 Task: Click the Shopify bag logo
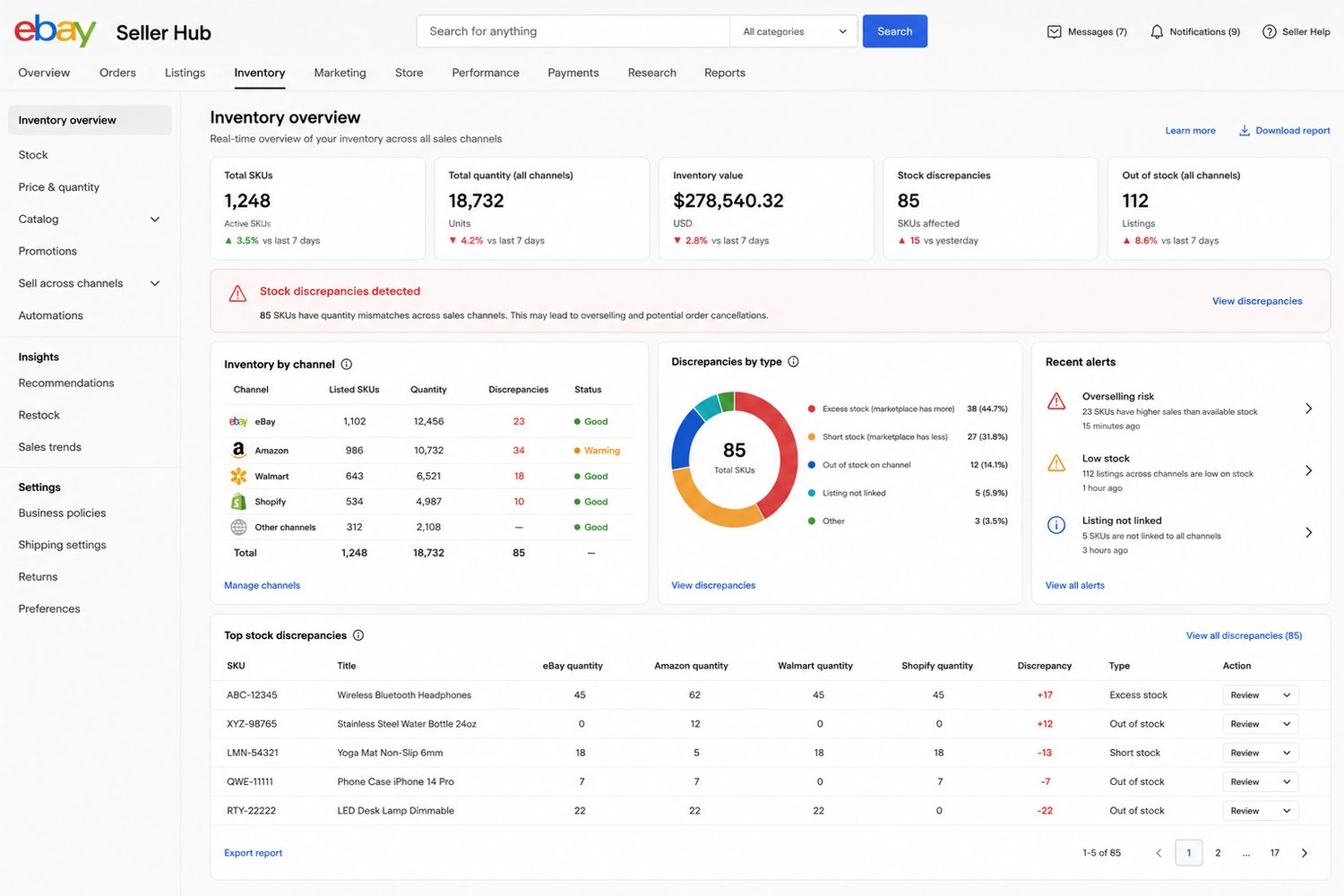coord(238,502)
